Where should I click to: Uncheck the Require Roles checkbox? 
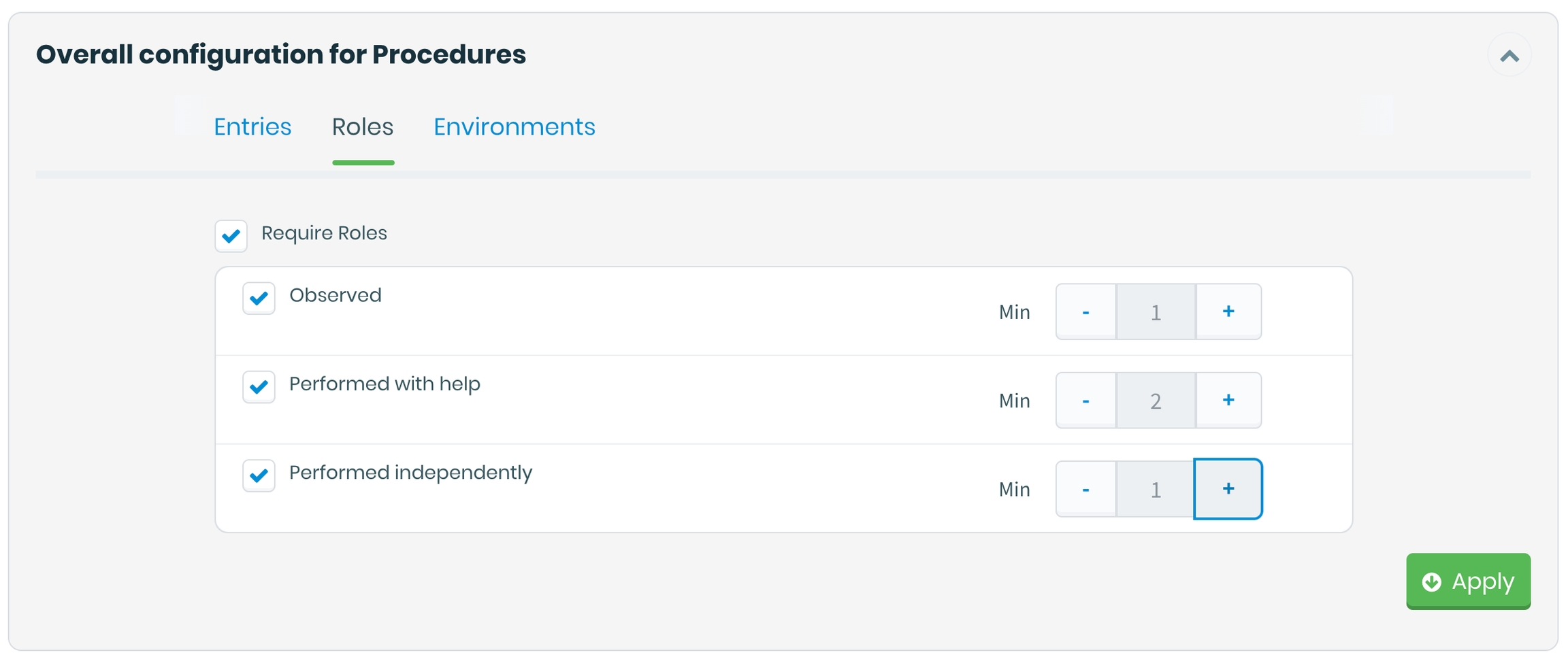(231, 236)
